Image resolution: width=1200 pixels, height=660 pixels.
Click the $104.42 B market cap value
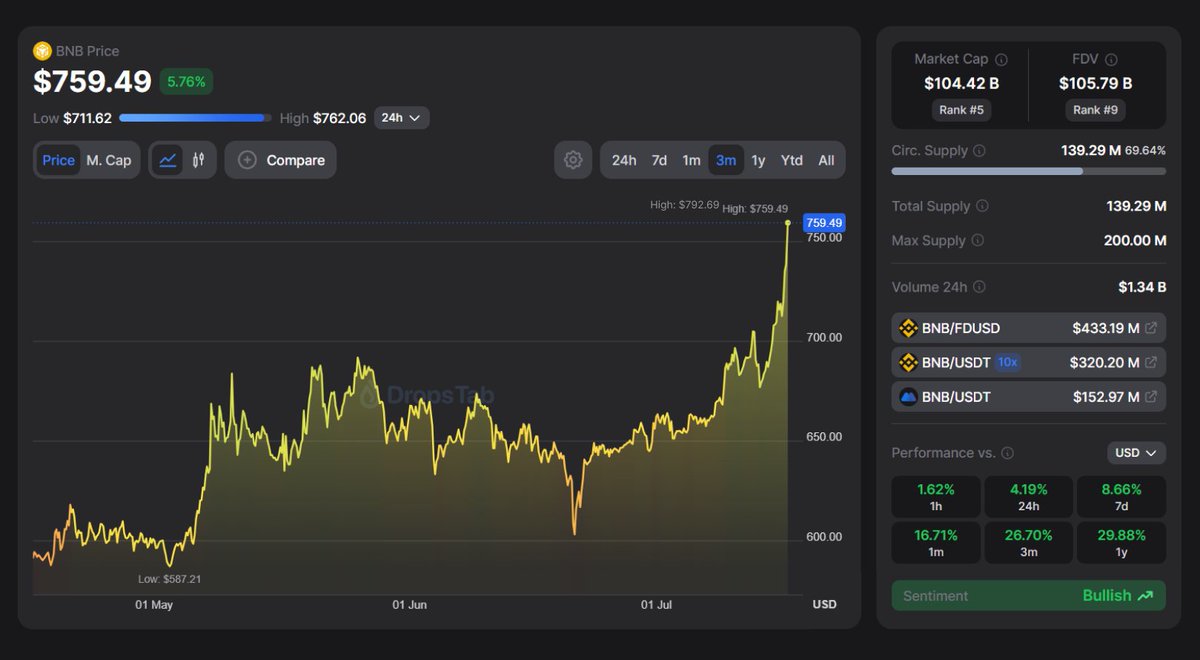[960, 84]
